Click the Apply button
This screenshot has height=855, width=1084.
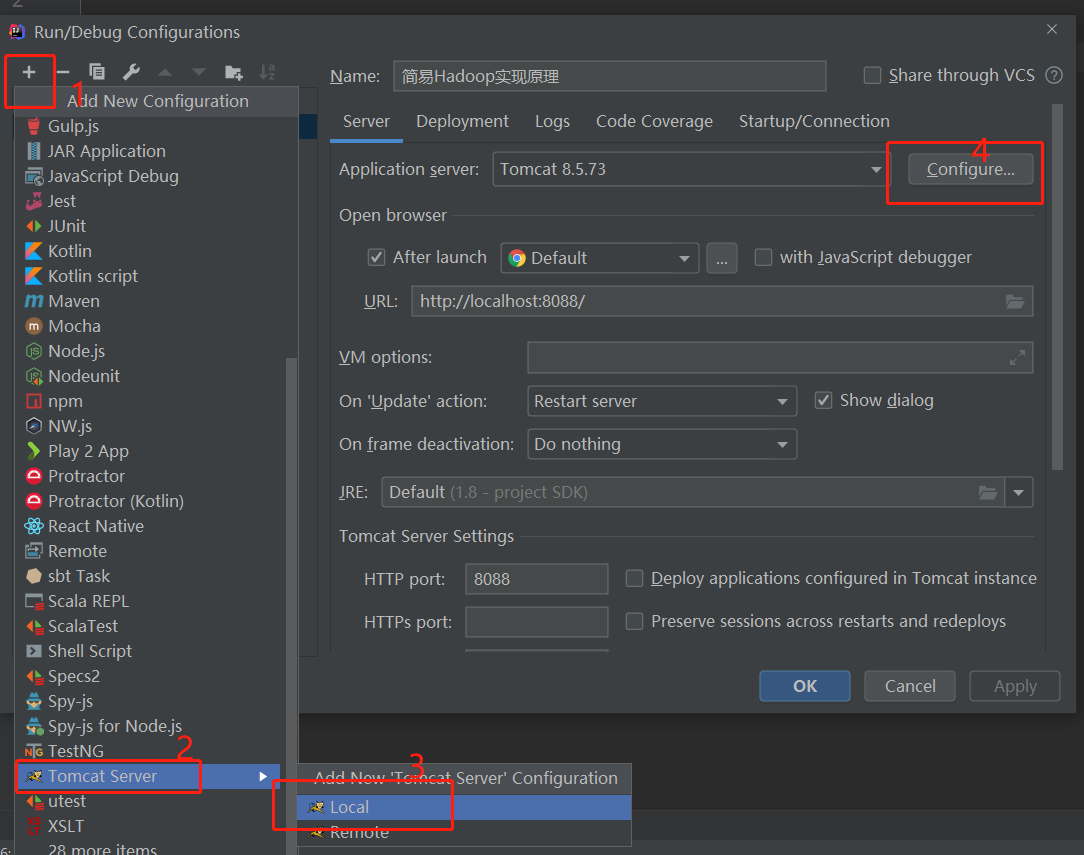[x=1015, y=686]
